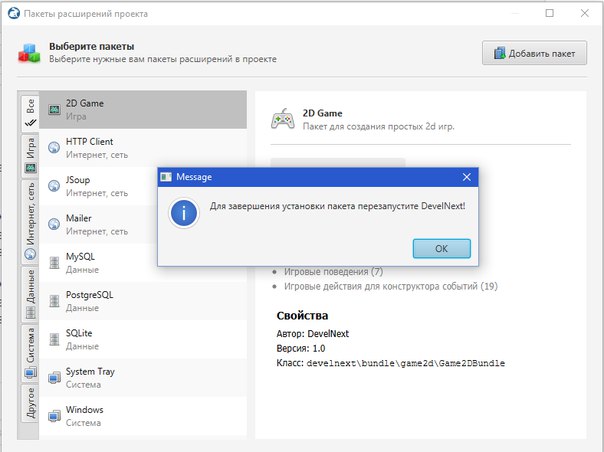Select the HTTP Client package
Screen dimensions: 604x452
(x=143, y=148)
